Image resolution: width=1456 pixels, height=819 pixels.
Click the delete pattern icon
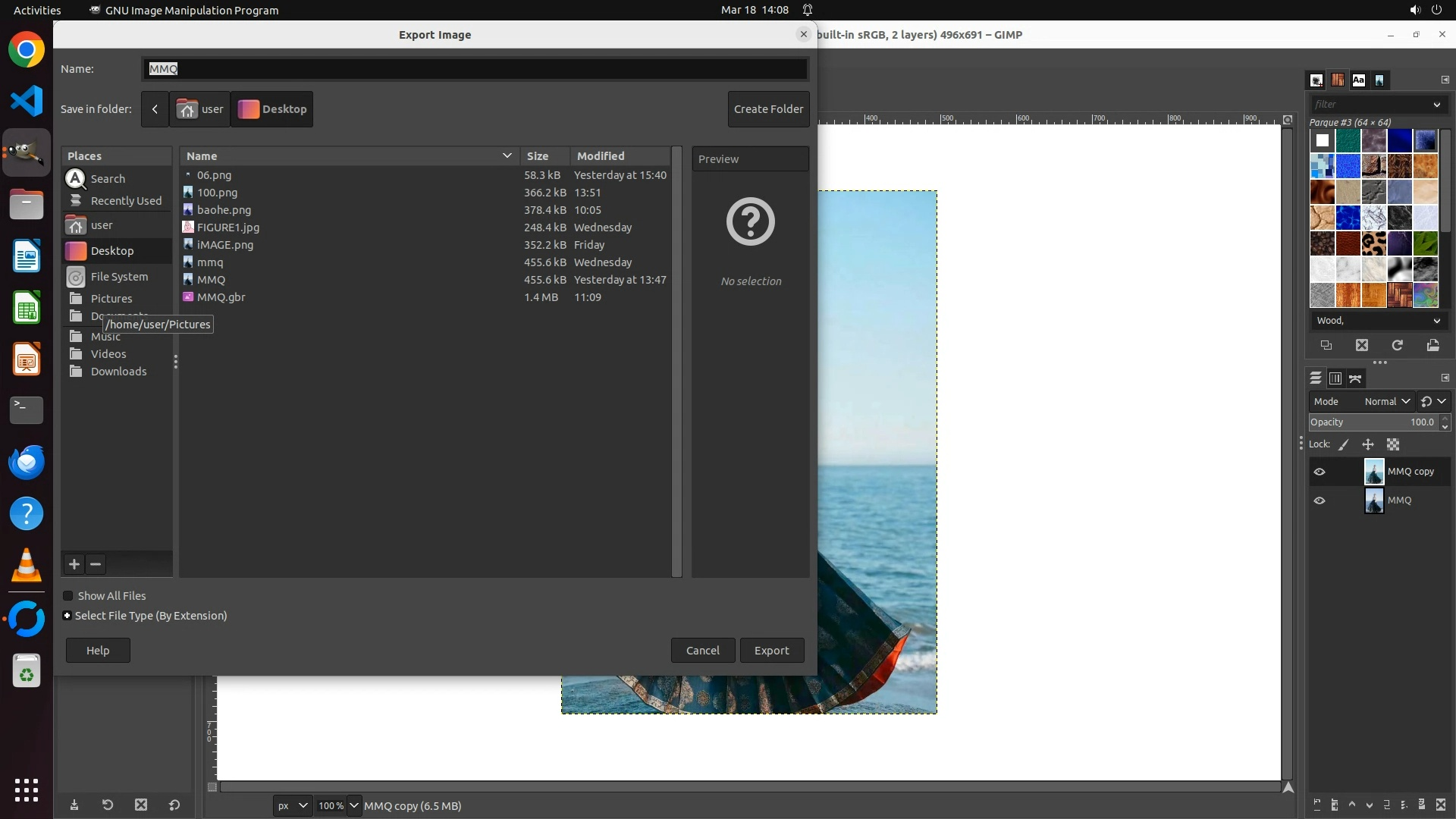[x=1362, y=346]
